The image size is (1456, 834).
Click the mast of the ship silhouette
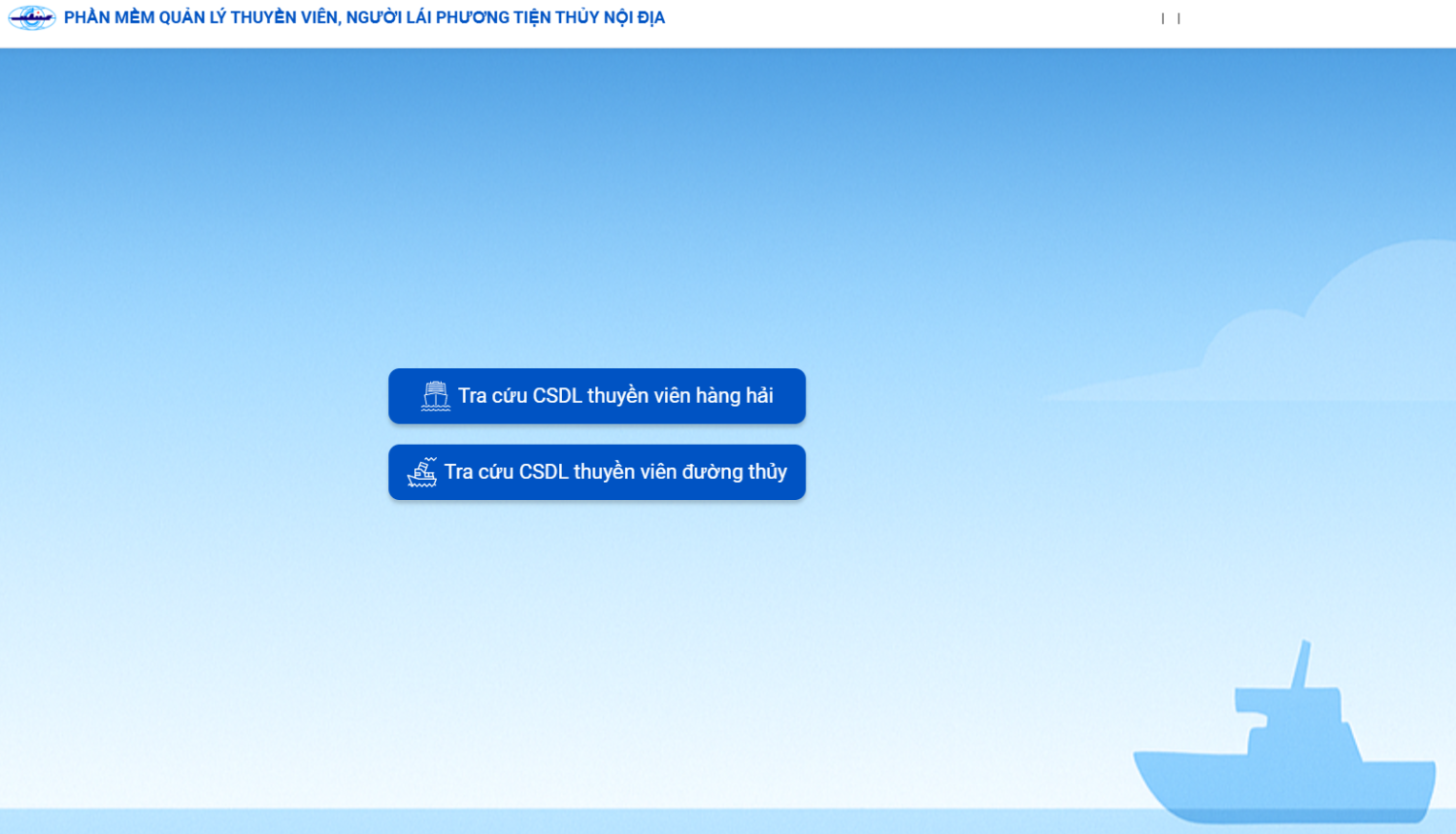(1302, 664)
